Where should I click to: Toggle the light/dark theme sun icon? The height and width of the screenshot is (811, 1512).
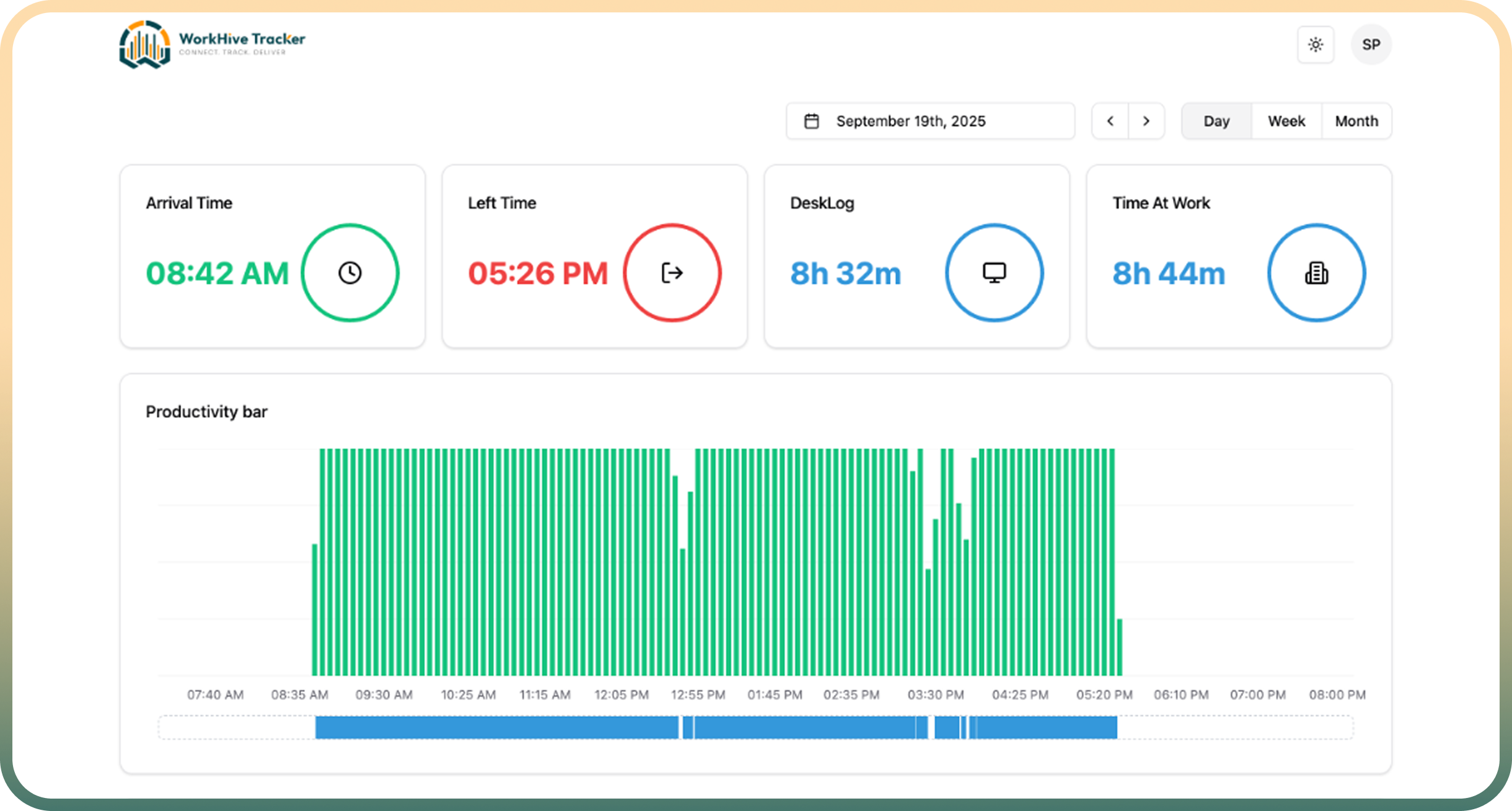[x=1315, y=45]
